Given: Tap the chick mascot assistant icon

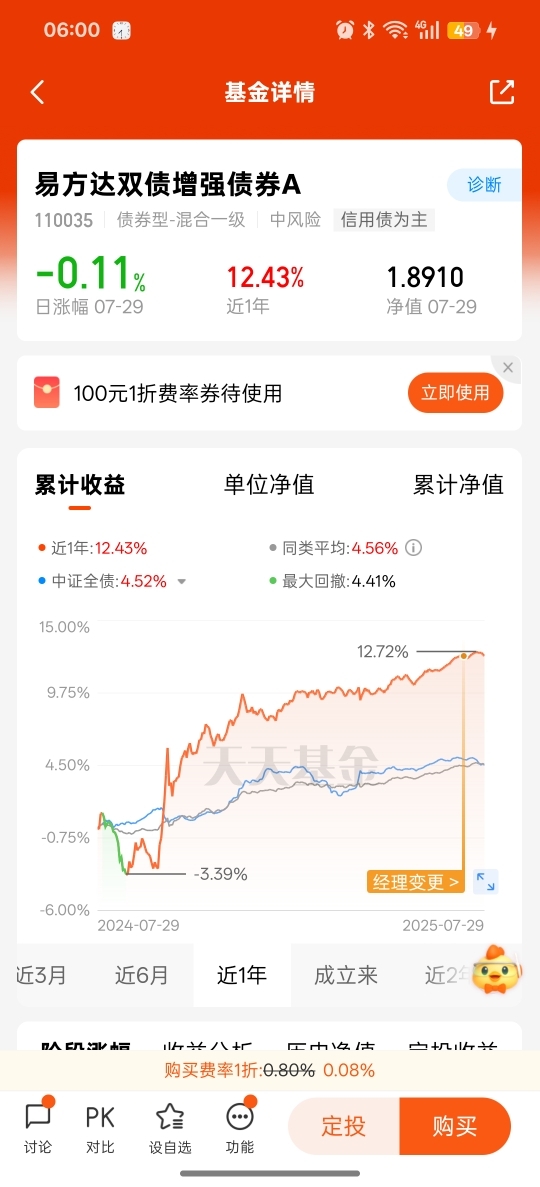Looking at the screenshot, I should pos(496,970).
